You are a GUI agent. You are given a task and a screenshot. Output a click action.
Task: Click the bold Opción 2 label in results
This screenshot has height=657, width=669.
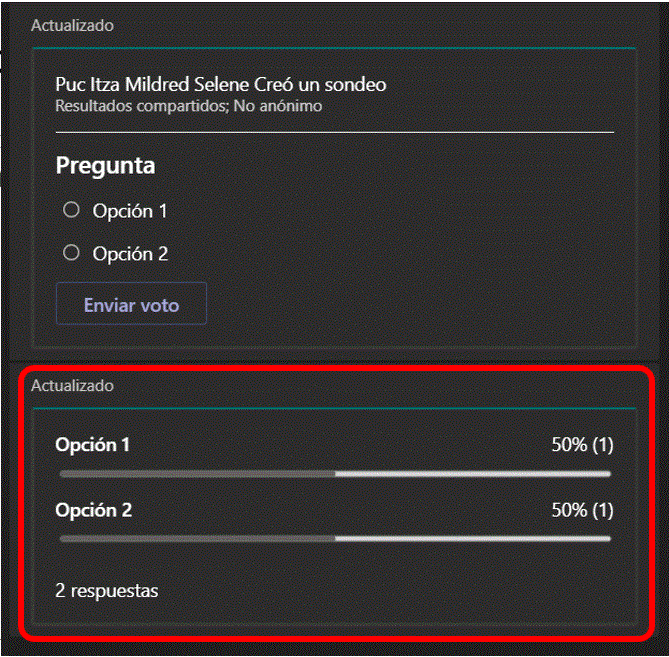94,510
